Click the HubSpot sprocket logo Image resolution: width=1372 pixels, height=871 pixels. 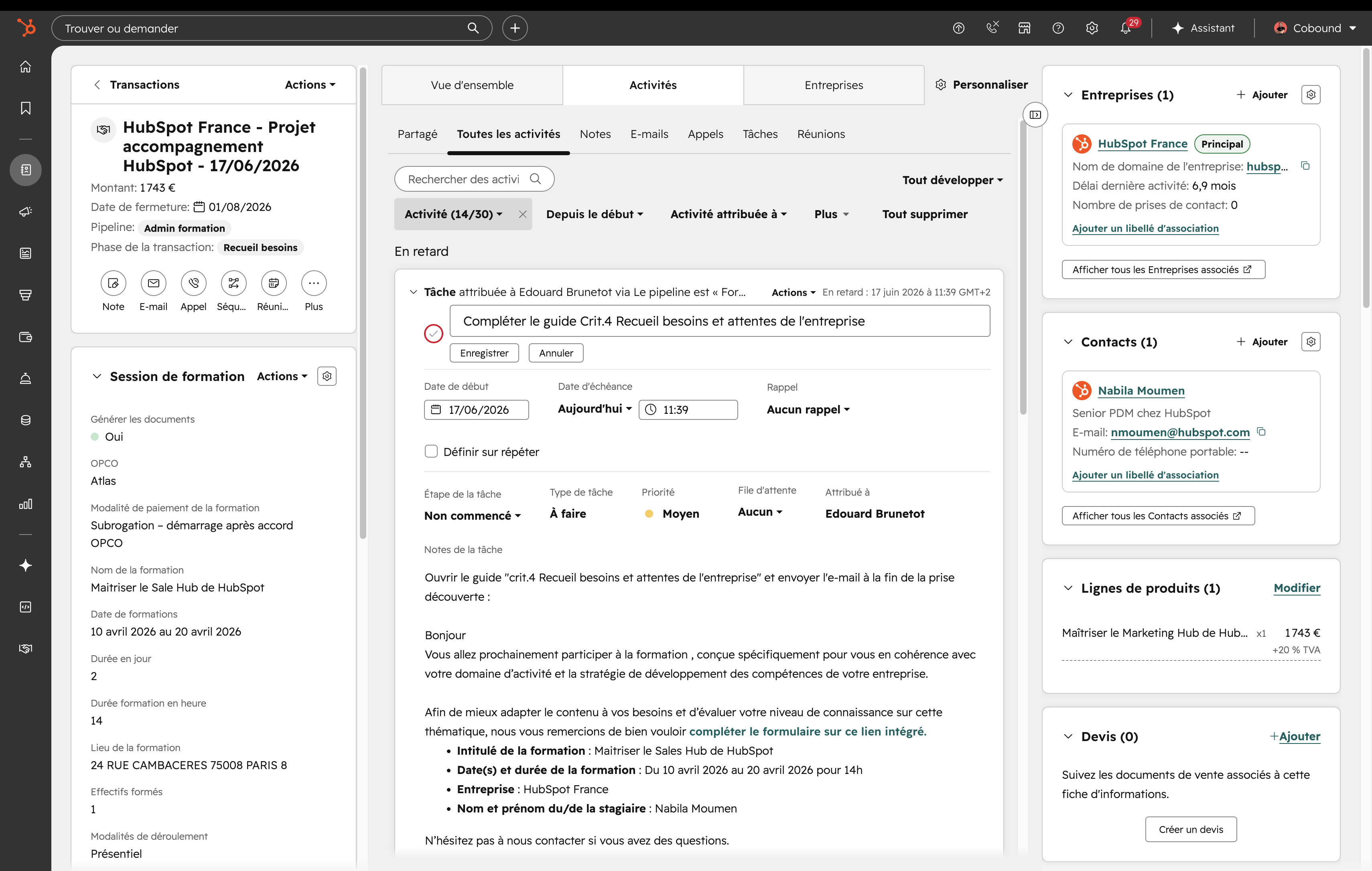[x=26, y=27]
